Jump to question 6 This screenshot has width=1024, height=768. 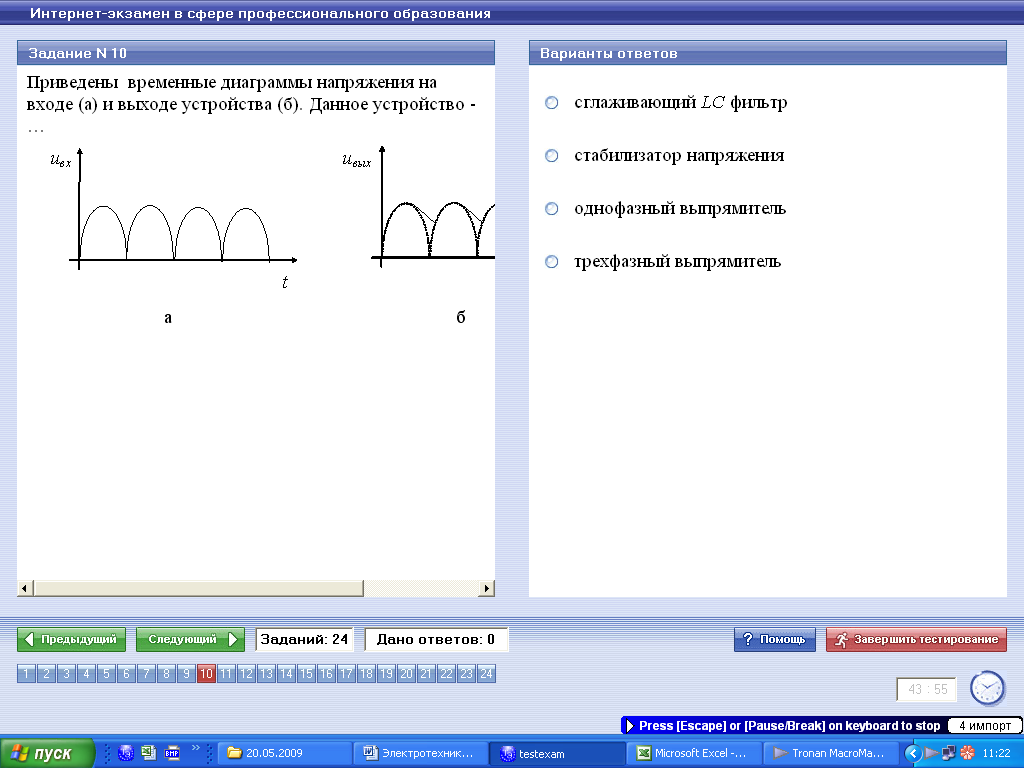click(x=126, y=673)
